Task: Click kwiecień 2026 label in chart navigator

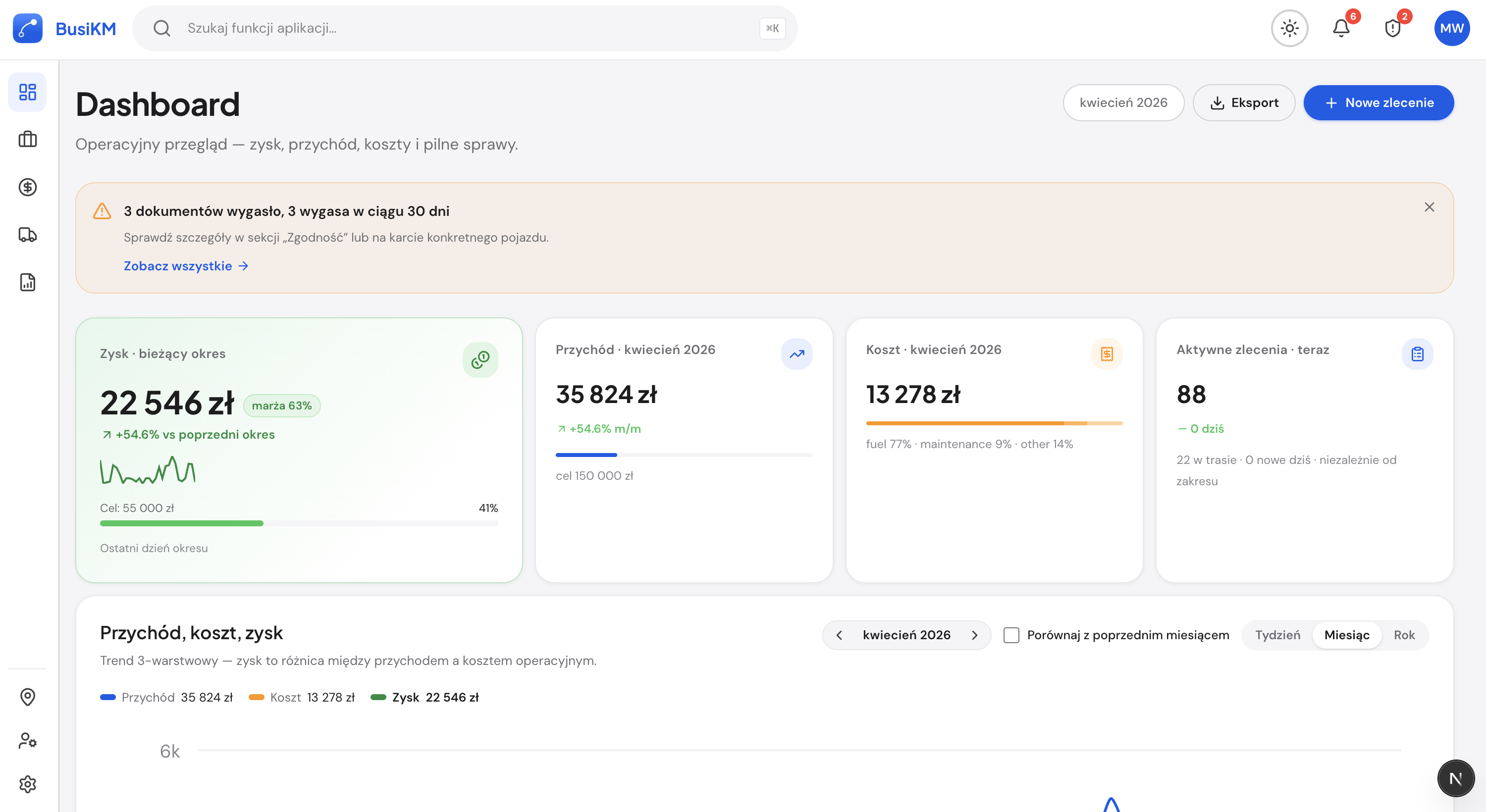Action: pos(906,635)
